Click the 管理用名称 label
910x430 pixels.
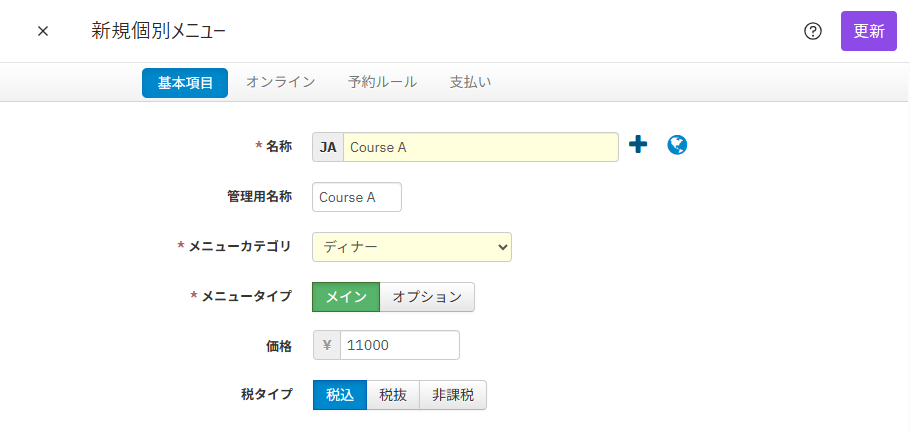[259, 197]
